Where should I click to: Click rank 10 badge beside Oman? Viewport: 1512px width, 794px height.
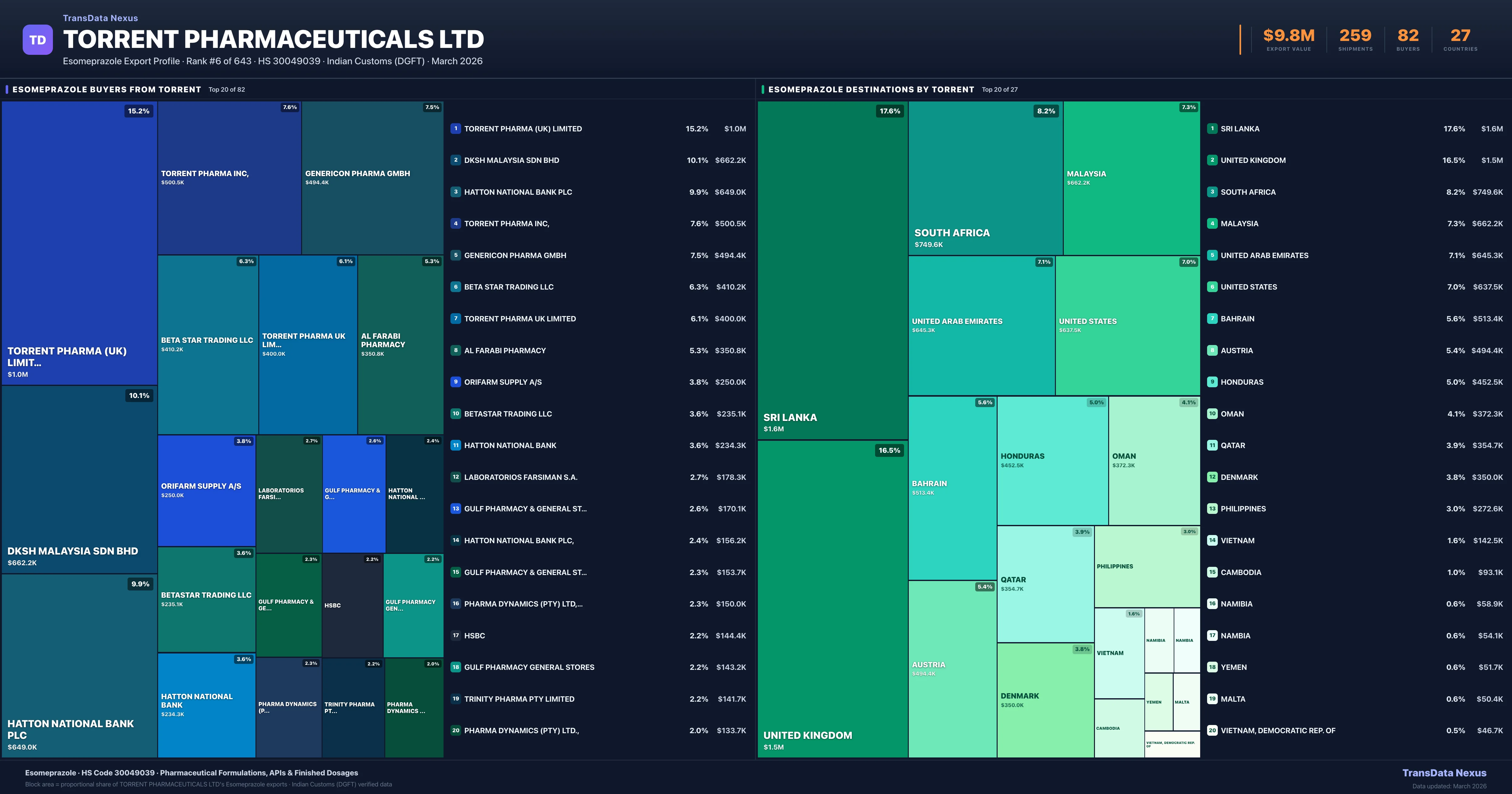(1212, 413)
